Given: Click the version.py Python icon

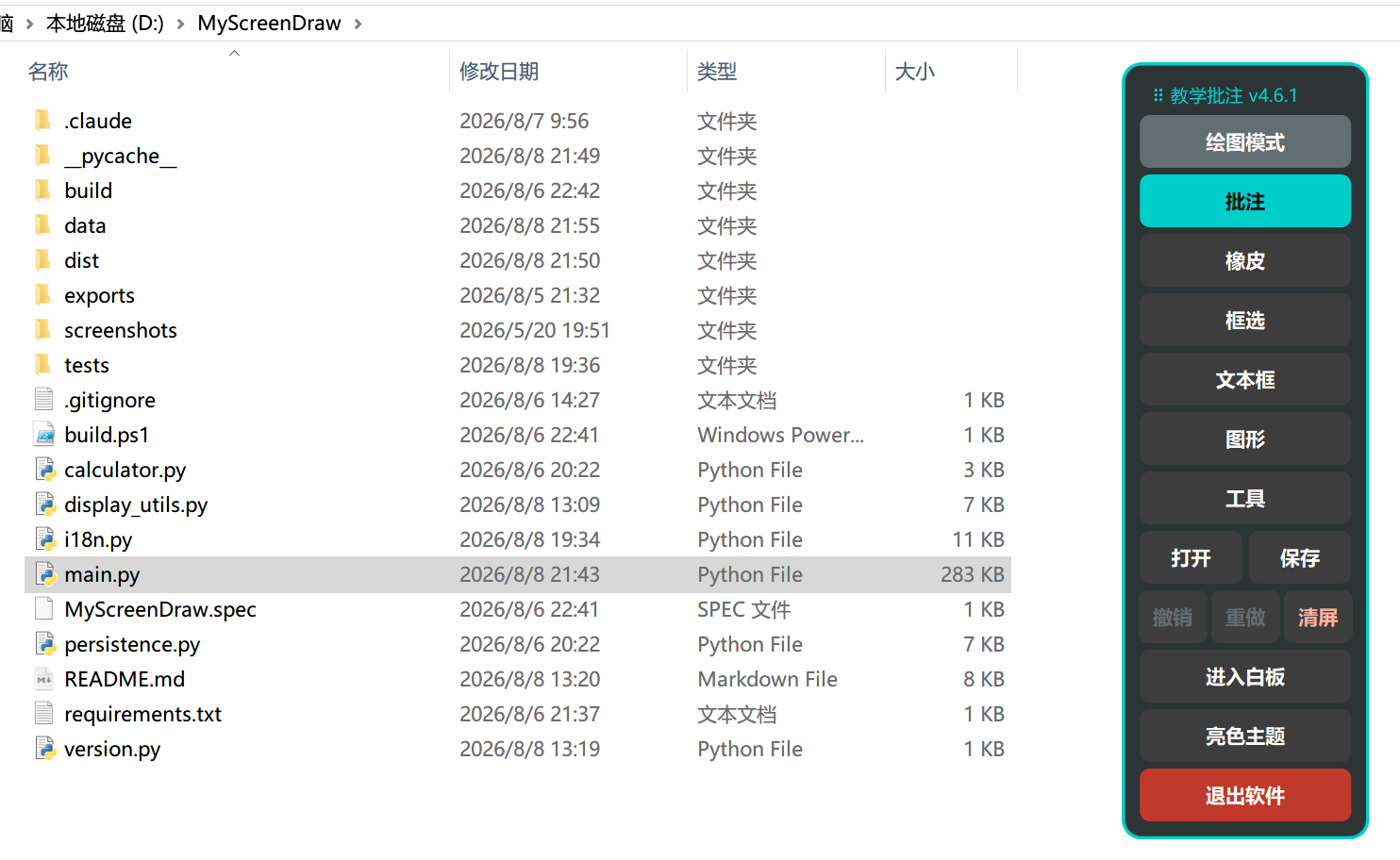Looking at the screenshot, I should 44,748.
